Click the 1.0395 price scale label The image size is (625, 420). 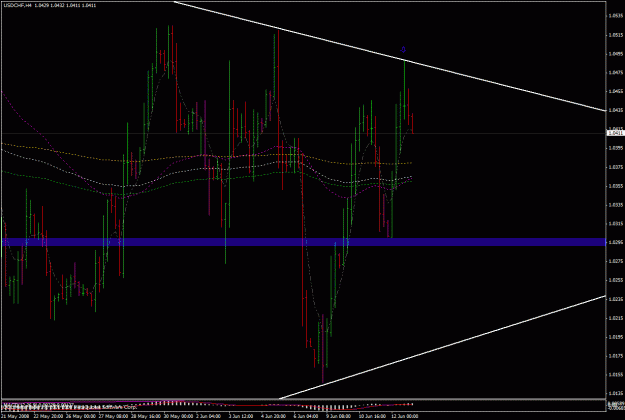point(615,148)
